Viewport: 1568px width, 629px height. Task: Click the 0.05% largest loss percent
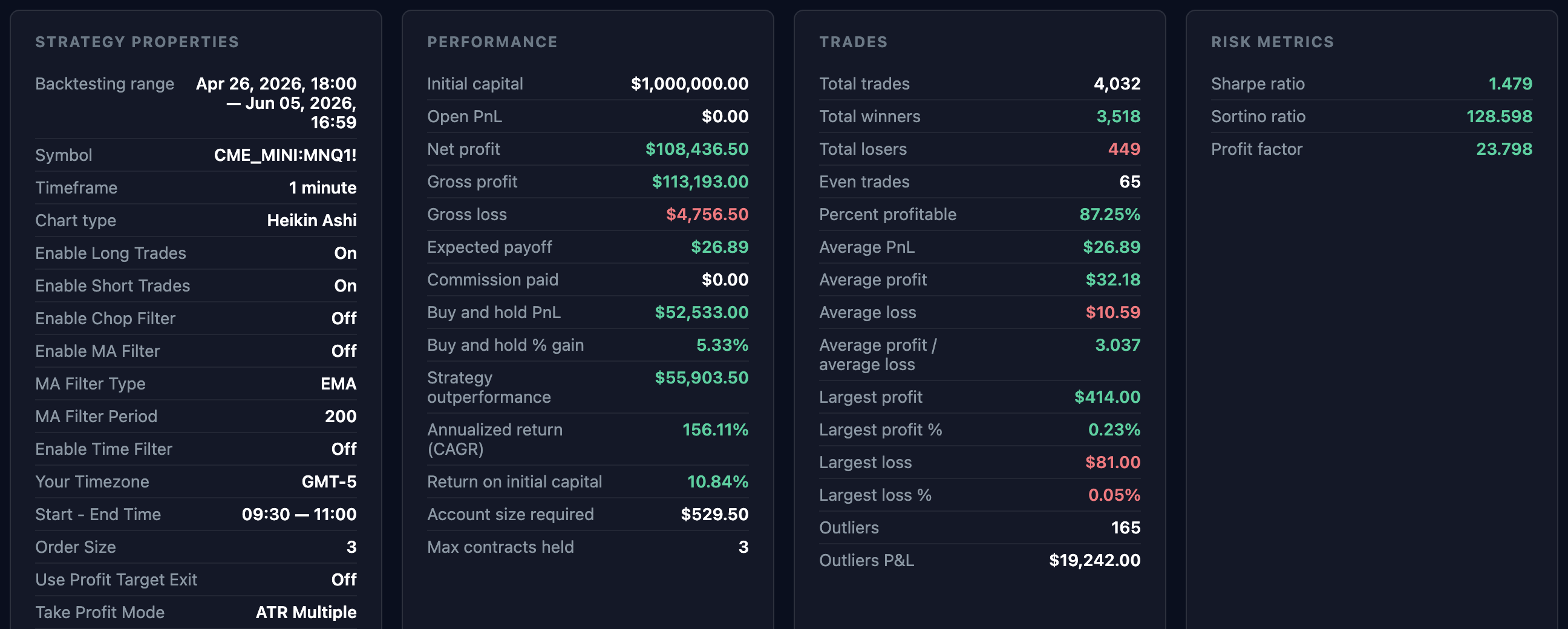tap(1114, 495)
